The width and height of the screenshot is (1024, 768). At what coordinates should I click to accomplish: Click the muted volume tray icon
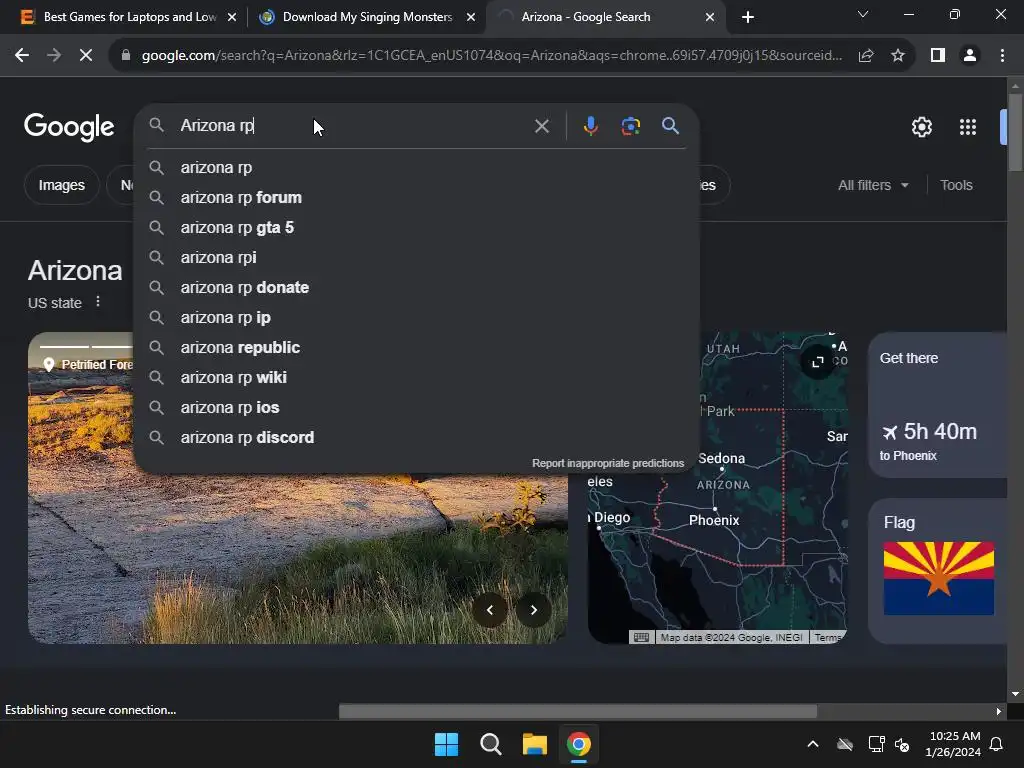pos(902,744)
